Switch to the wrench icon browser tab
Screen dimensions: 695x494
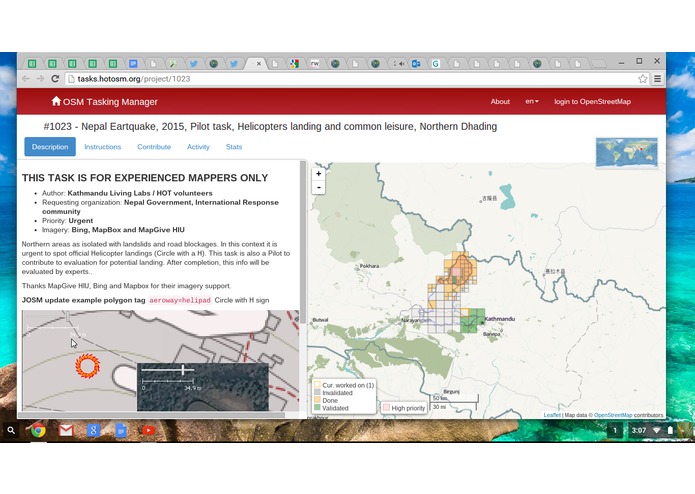click(x=173, y=64)
